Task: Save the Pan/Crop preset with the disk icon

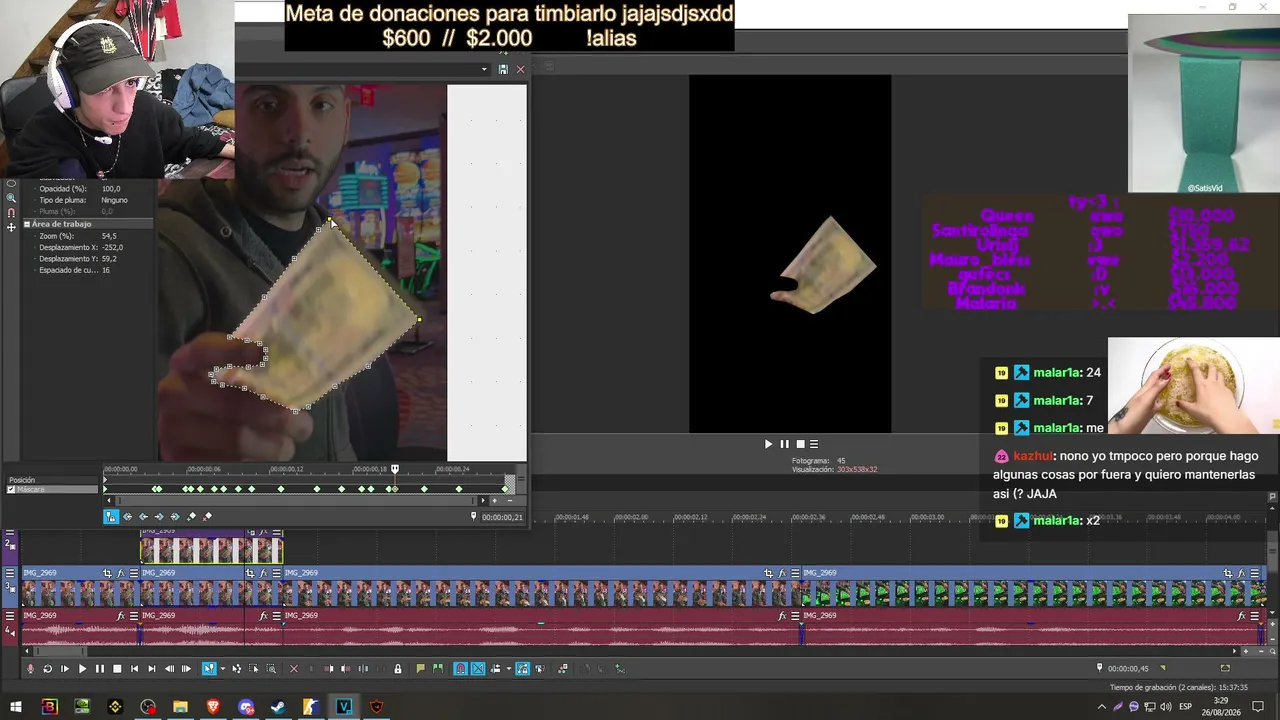Action: pos(503,69)
